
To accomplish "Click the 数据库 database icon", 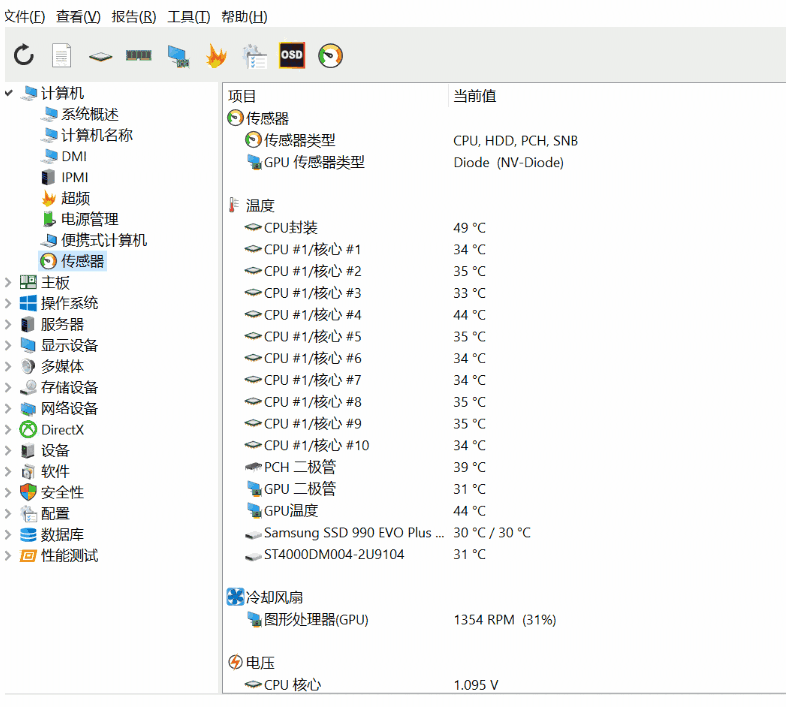I will (28, 535).
